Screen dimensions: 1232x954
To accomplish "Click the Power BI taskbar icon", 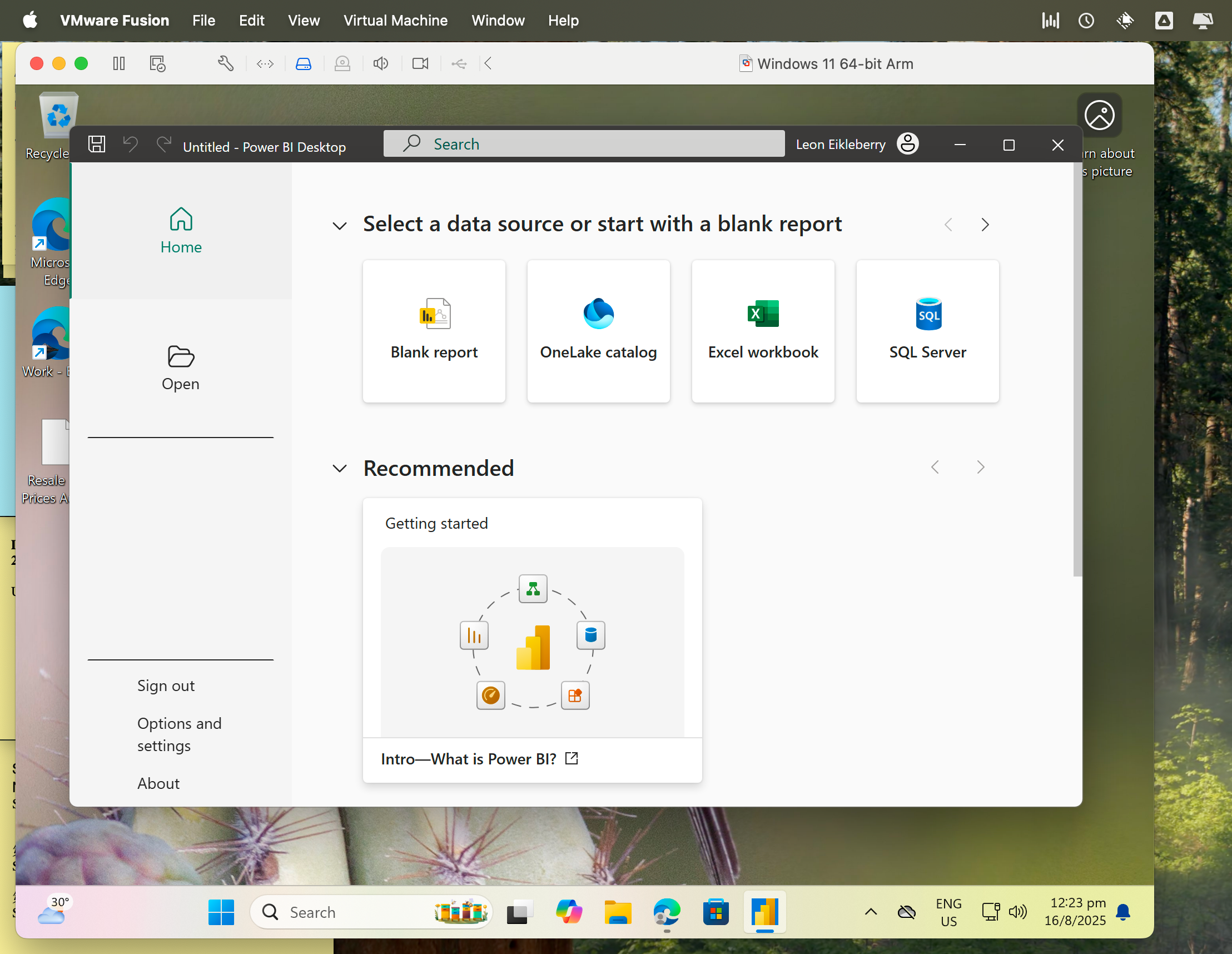I will click(764, 912).
